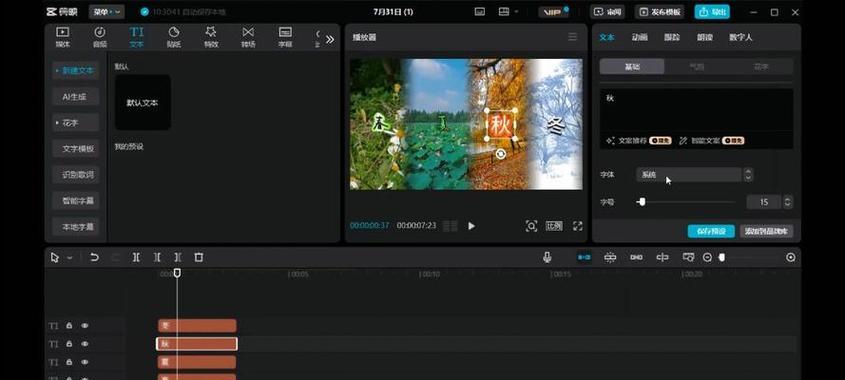Expand more panel tabs with double chevron

pos(330,39)
